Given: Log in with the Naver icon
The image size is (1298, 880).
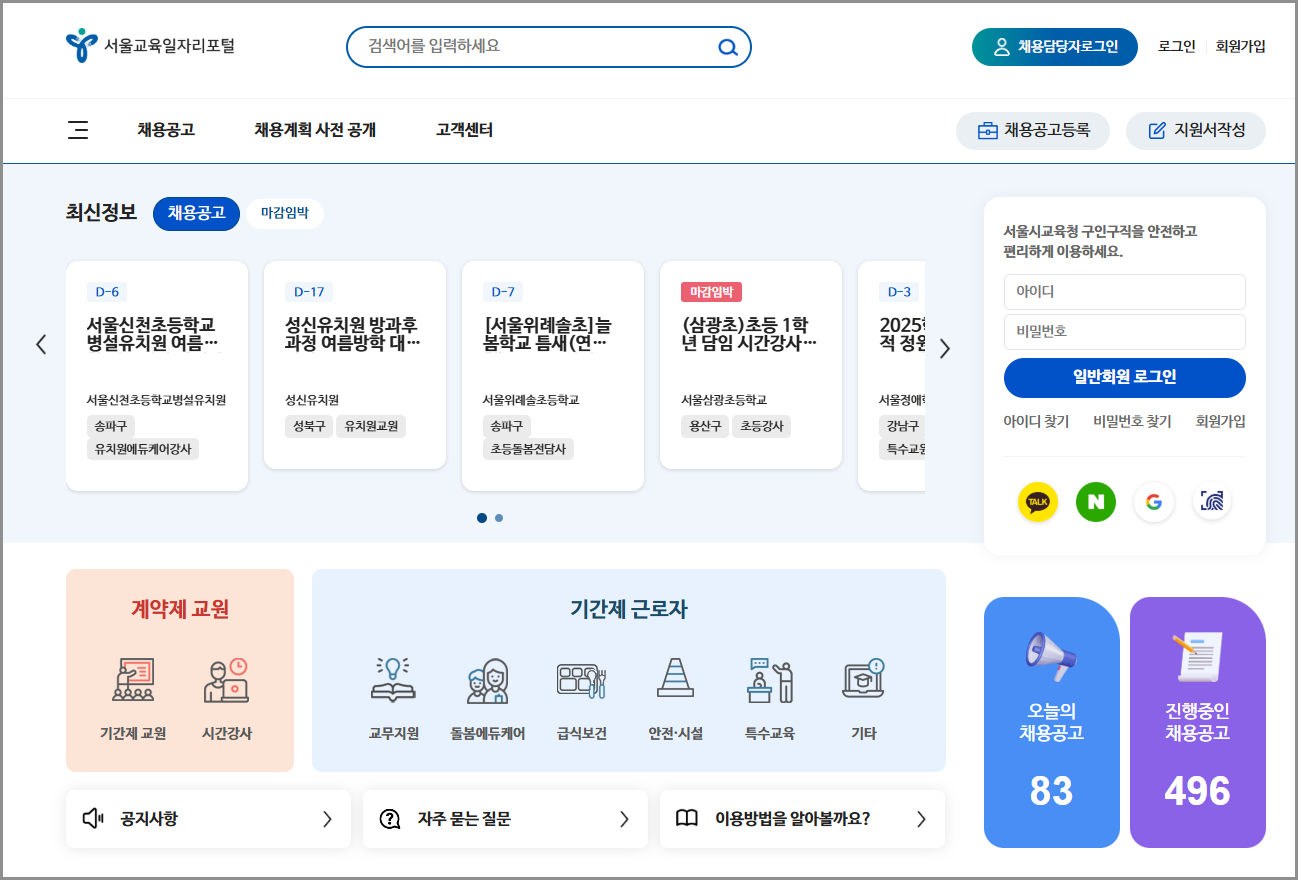Looking at the screenshot, I should 1095,502.
